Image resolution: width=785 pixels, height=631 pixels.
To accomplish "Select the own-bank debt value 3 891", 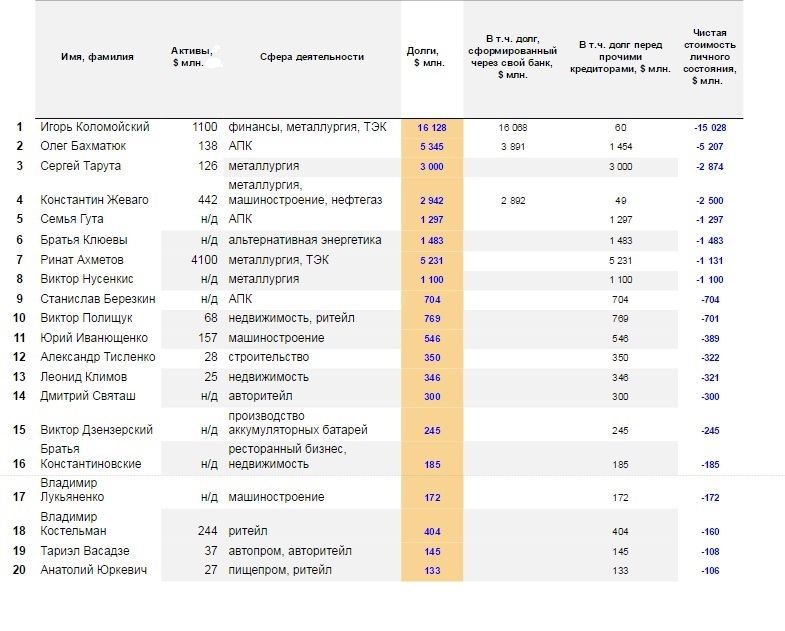I will (513, 147).
